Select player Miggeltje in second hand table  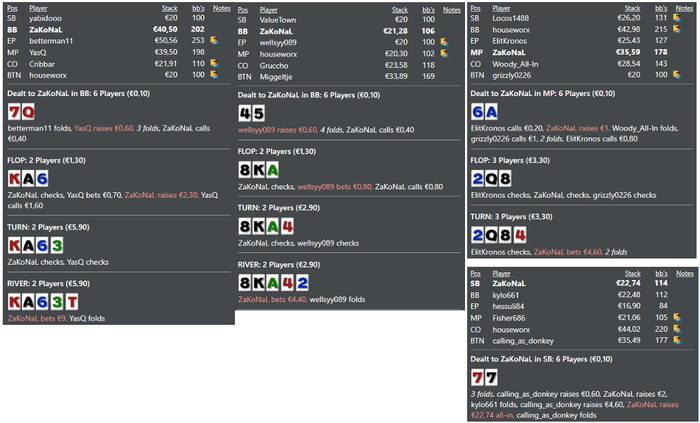coord(276,77)
